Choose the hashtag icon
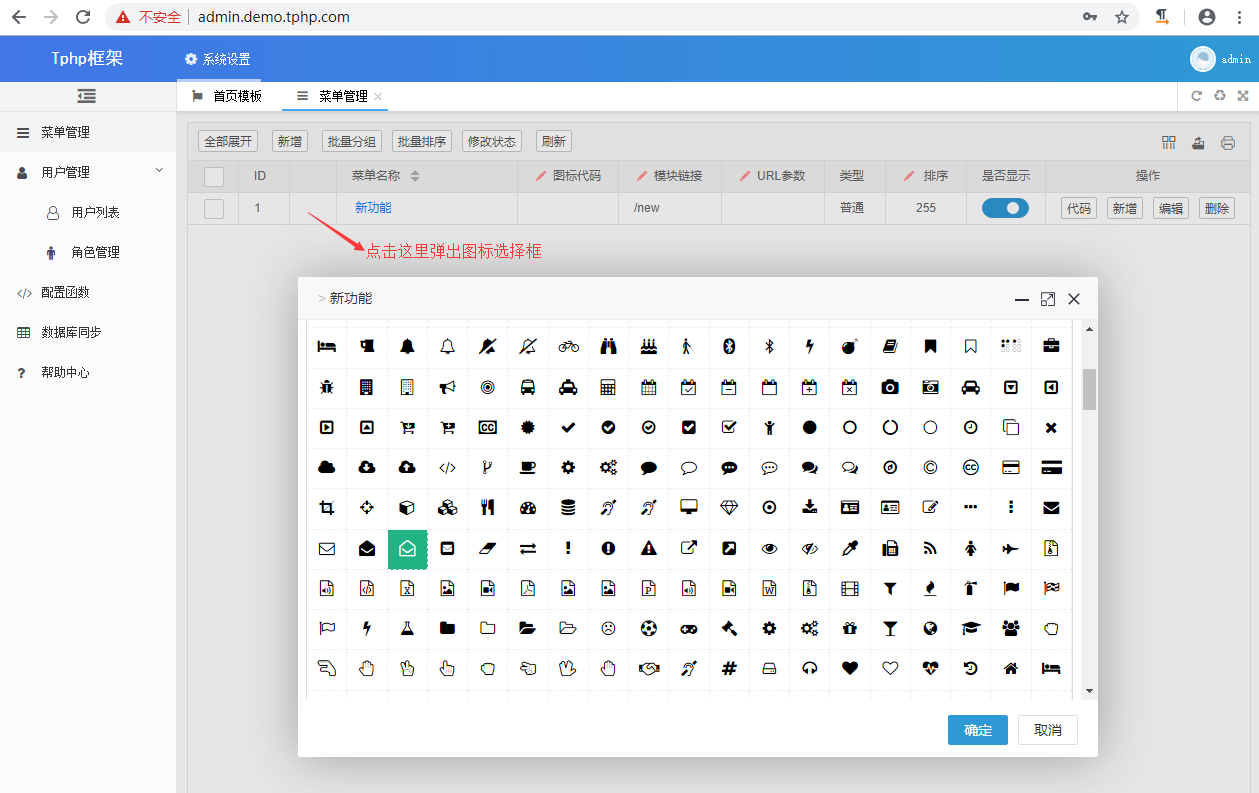Image resolution: width=1259 pixels, height=793 pixels. 729,668
